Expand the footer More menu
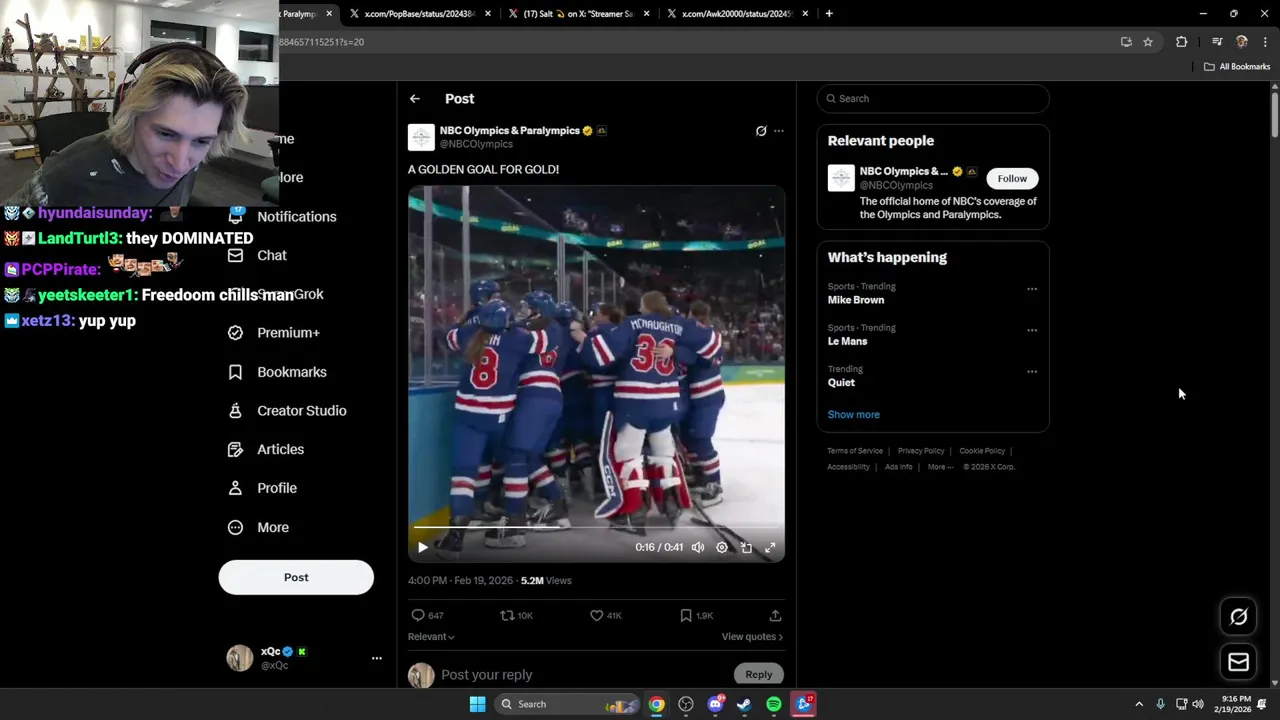 click(940, 467)
